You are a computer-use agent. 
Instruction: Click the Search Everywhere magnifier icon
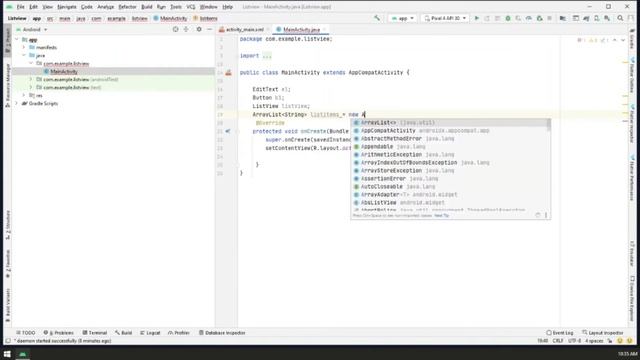coord(620,18)
